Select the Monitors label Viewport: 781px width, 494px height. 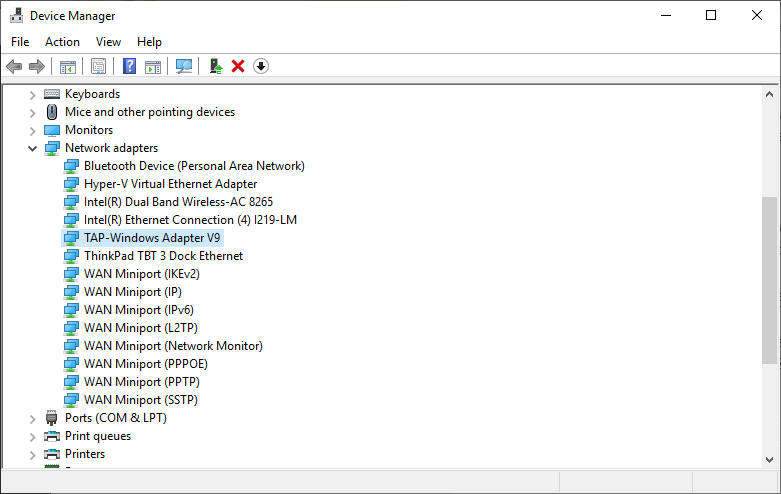89,129
